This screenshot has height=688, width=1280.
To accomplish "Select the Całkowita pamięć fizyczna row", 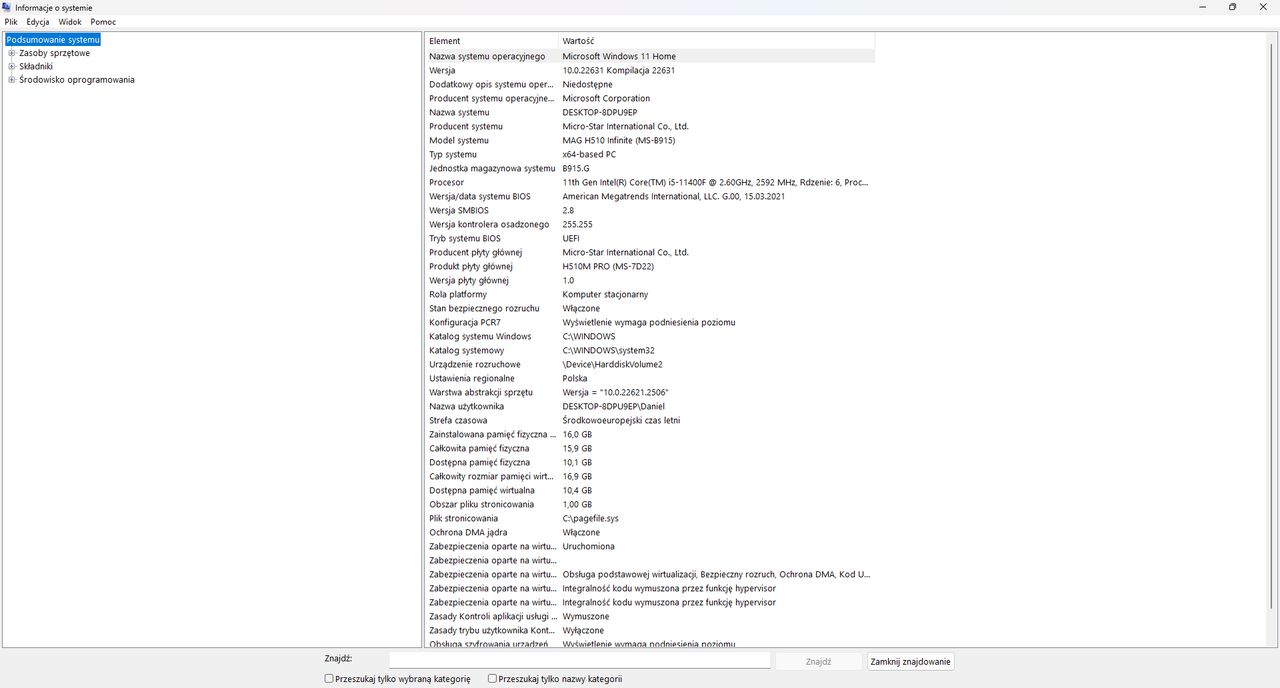I will click(x=650, y=449).
